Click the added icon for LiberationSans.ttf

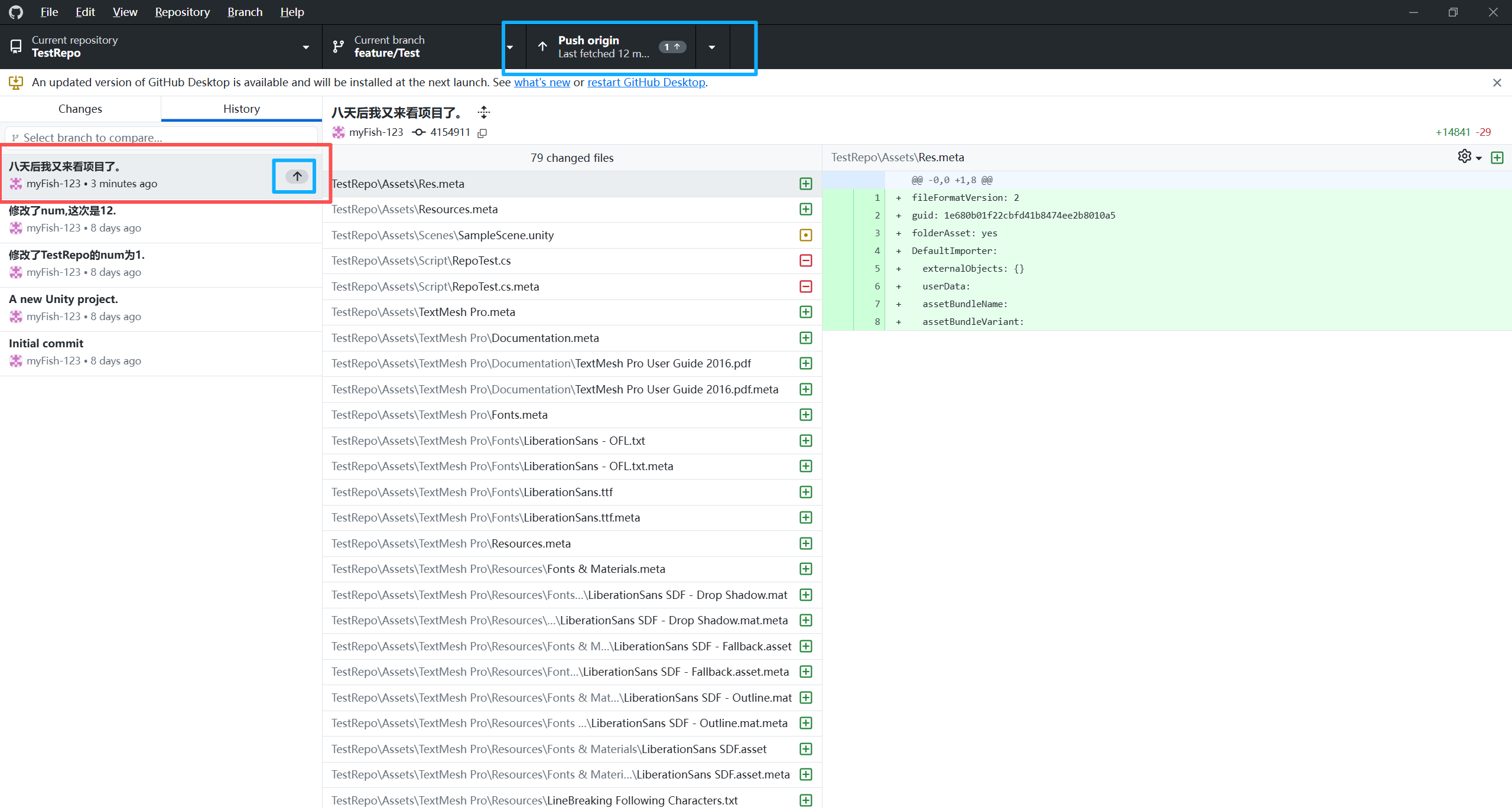(x=805, y=492)
